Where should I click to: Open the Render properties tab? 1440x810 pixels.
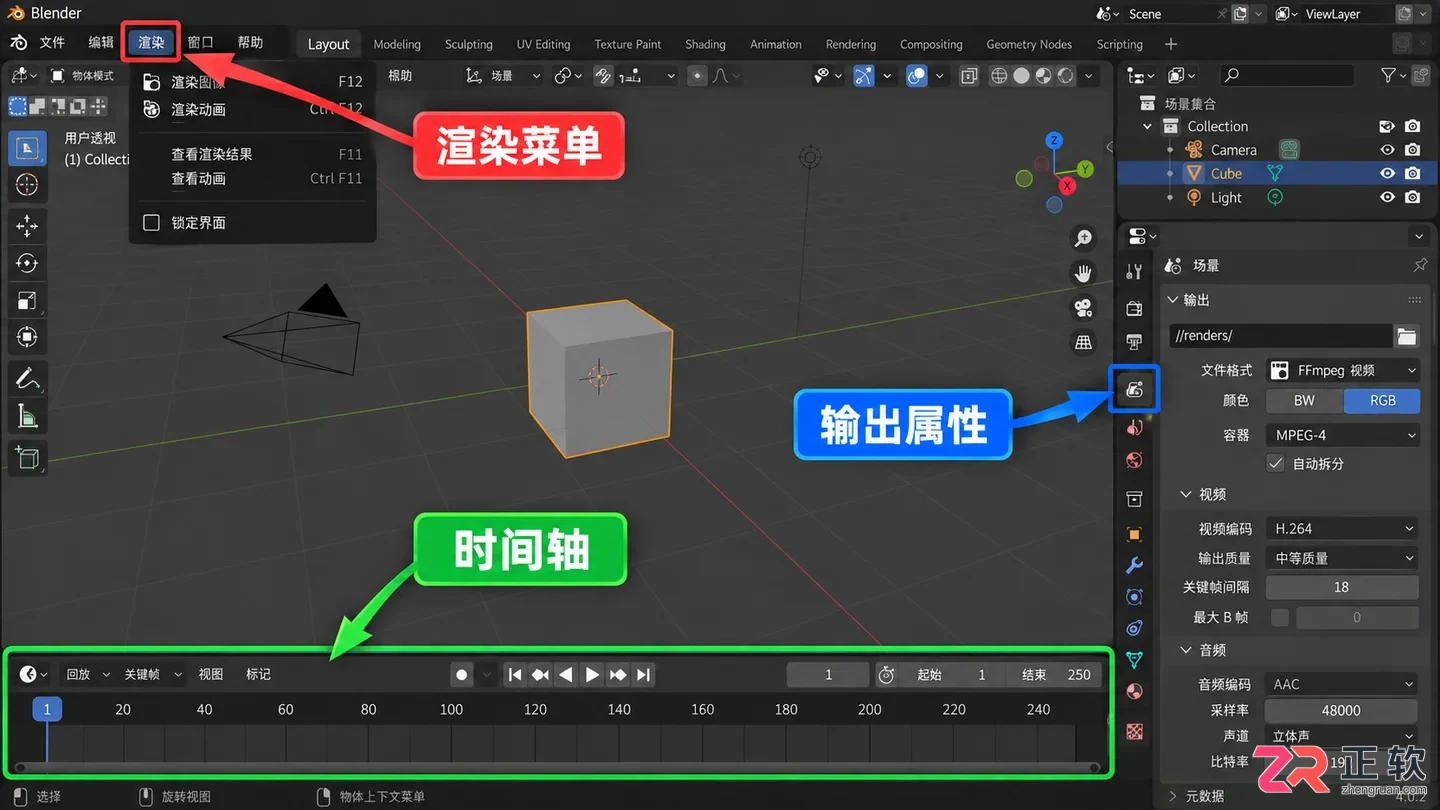tap(1134, 309)
